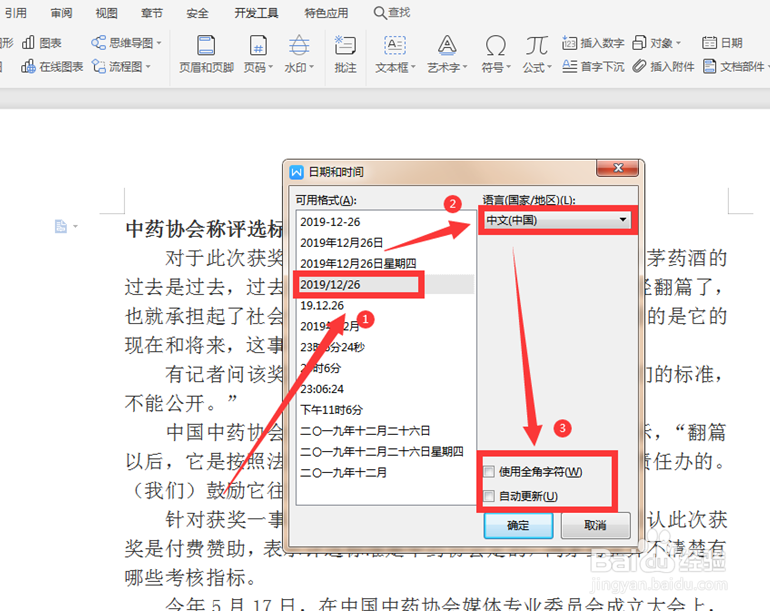Click the Date (日期) ribbon button
The height and width of the screenshot is (611, 770).
(722, 43)
